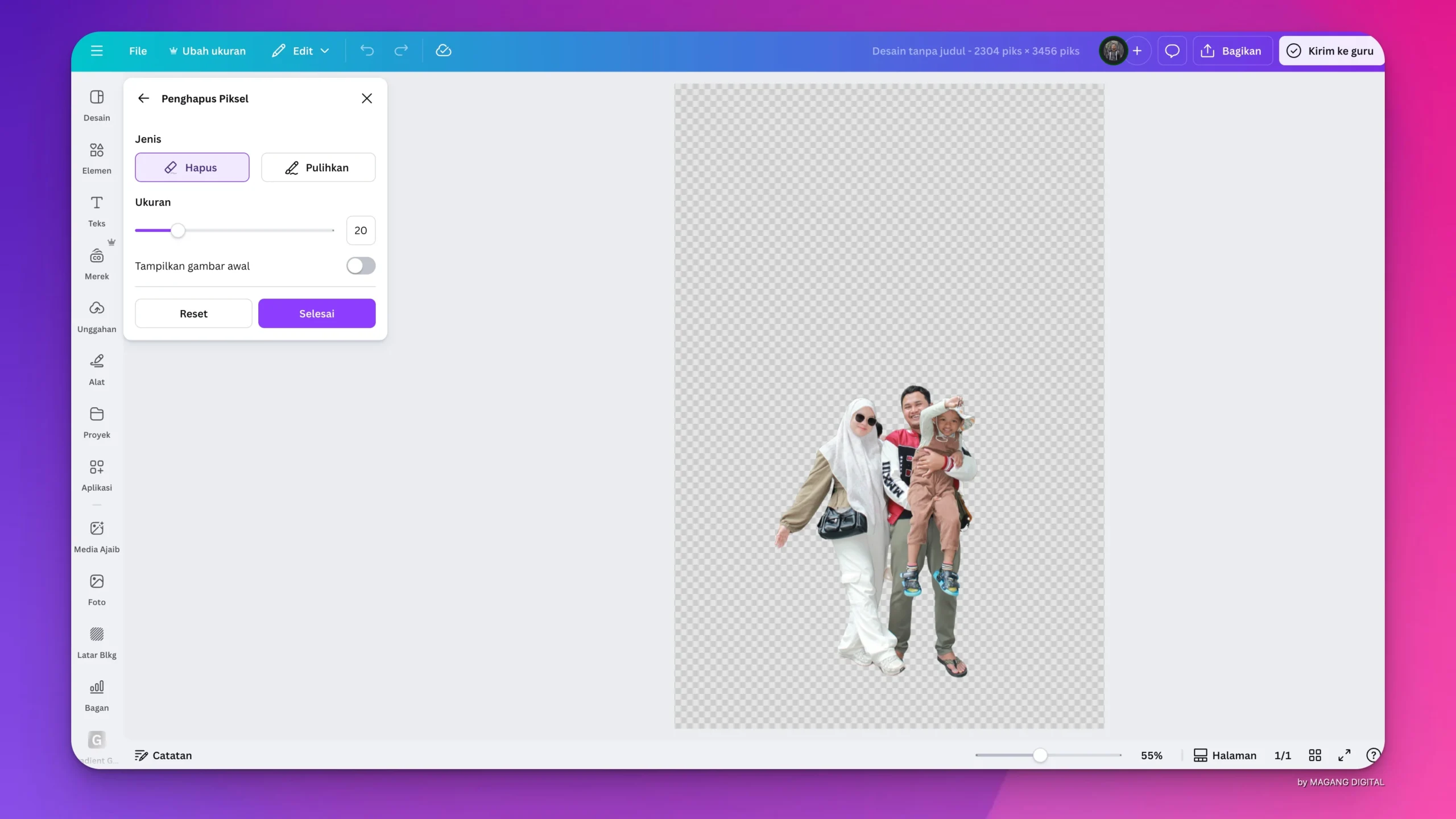Select the Hapus eraser type
Screen dimensions: 1456x819
coord(192,167)
